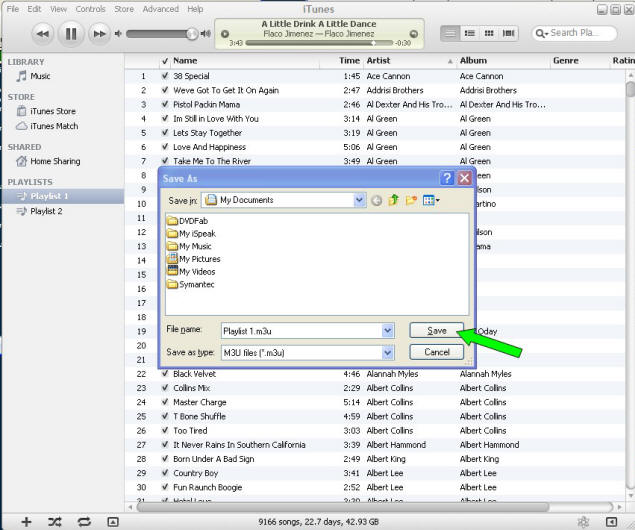This screenshot has width=635, height=530.
Task: Click the left arrow icon in the now-playing display
Action: pyautogui.click(x=225, y=34)
